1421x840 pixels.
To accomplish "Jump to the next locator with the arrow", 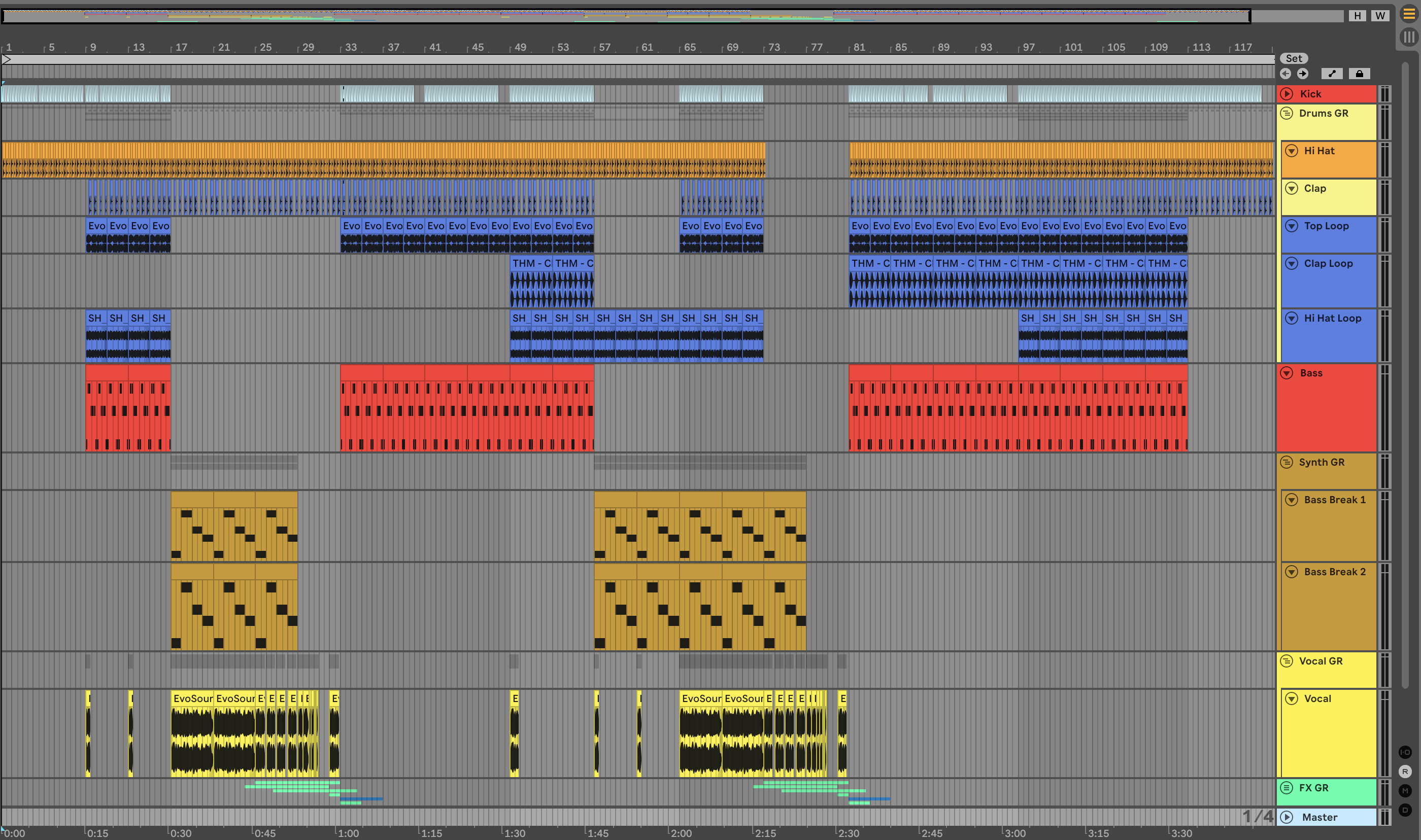I will click(x=1303, y=74).
